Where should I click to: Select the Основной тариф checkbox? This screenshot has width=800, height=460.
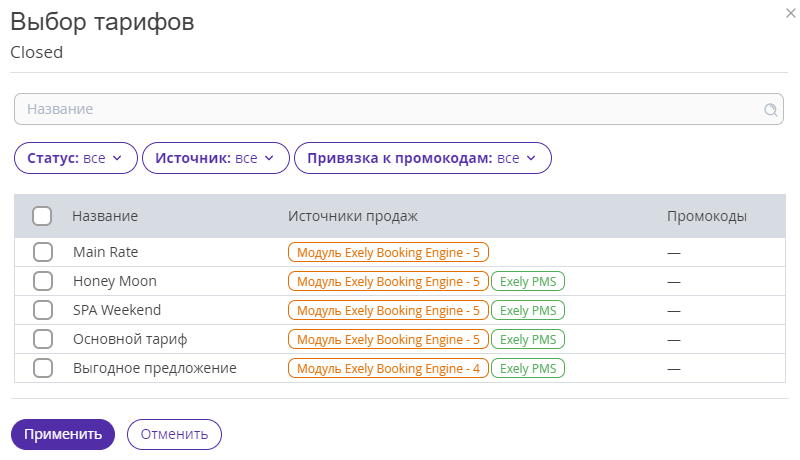(43, 339)
